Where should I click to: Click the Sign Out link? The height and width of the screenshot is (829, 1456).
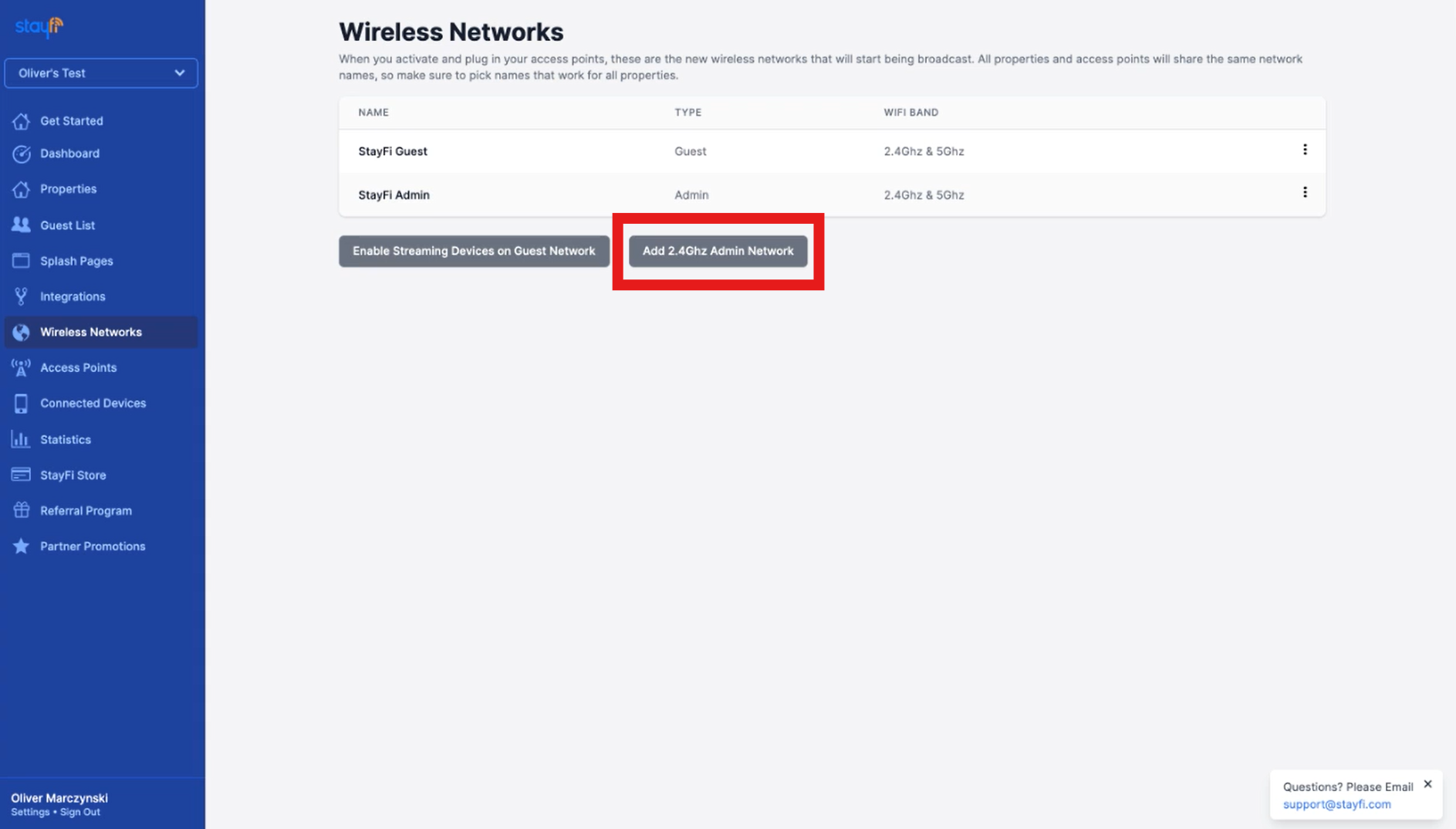click(x=80, y=812)
